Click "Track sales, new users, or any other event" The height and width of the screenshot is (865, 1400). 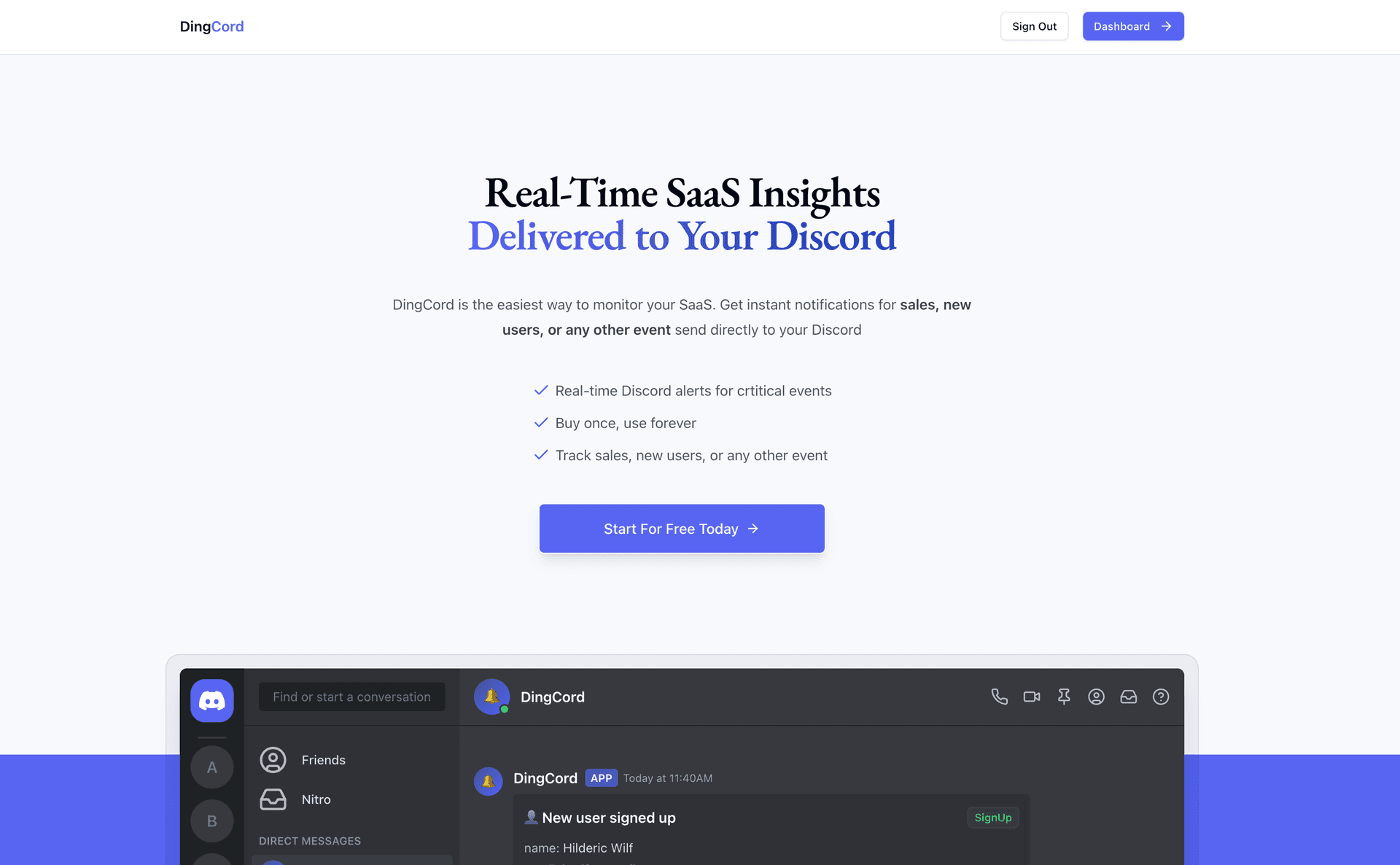691,455
